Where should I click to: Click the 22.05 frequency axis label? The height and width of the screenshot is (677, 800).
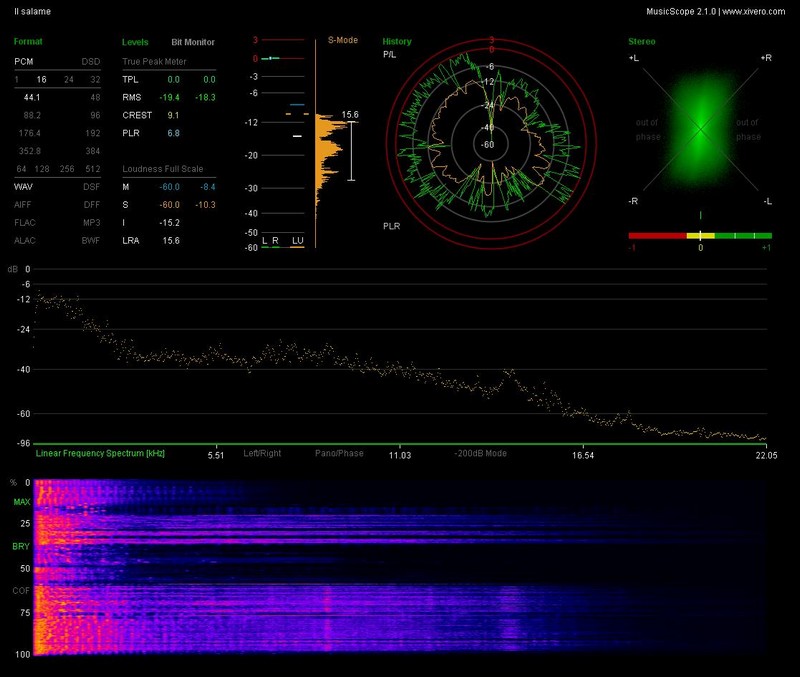(x=767, y=455)
